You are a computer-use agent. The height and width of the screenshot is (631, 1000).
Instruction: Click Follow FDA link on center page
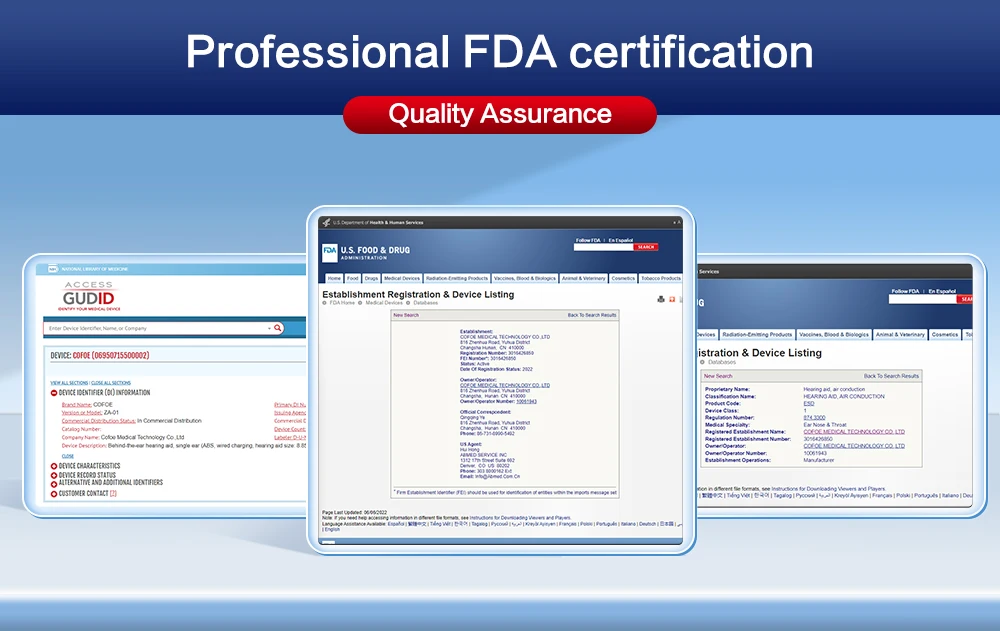[x=588, y=240]
